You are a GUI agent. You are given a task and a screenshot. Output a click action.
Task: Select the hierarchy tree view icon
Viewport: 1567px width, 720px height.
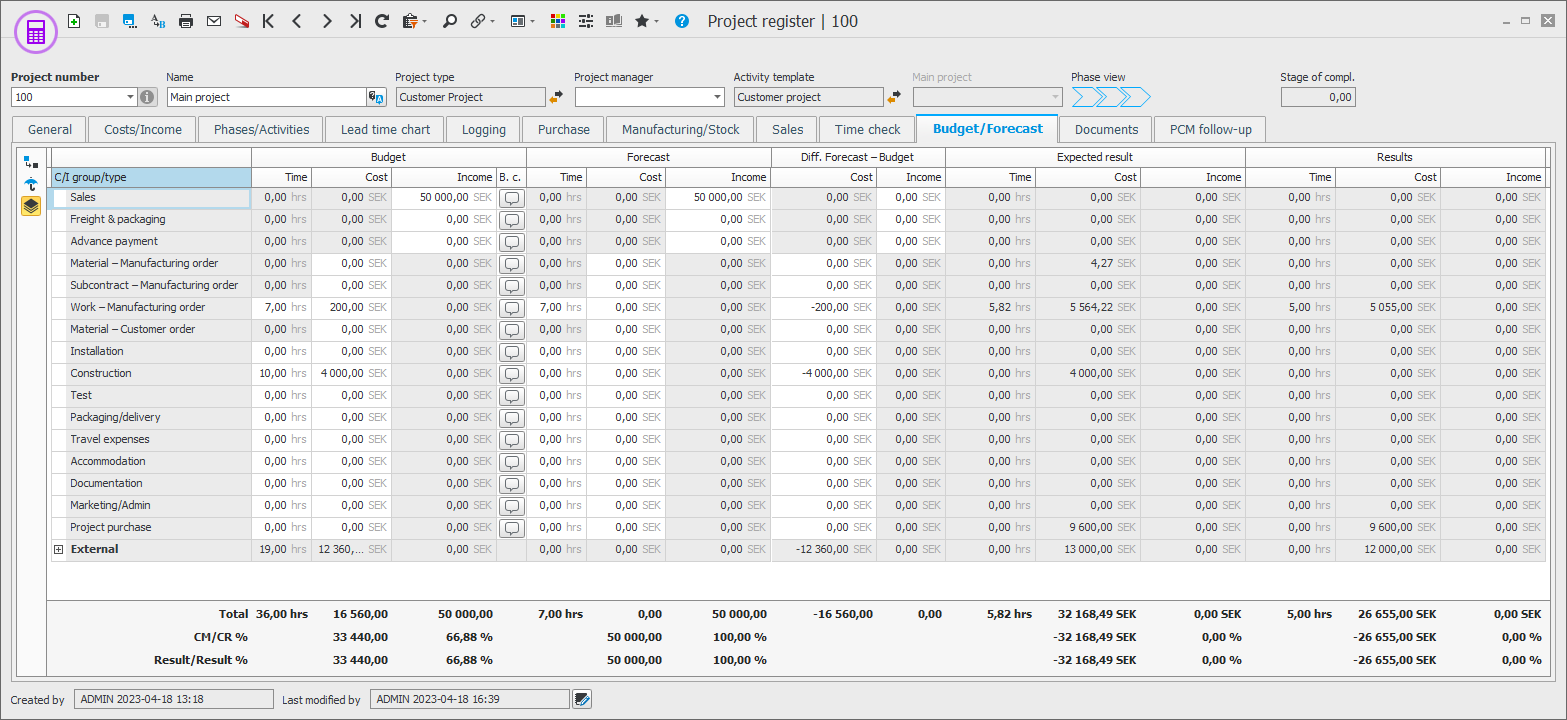click(x=32, y=162)
